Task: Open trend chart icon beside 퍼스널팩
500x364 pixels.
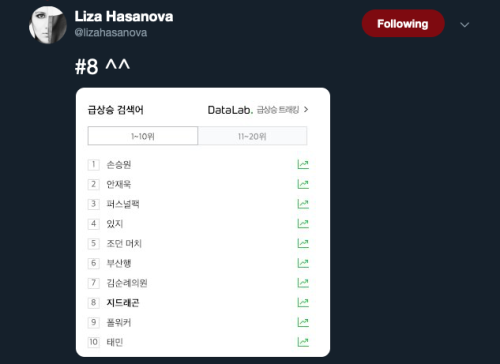Action: point(303,204)
